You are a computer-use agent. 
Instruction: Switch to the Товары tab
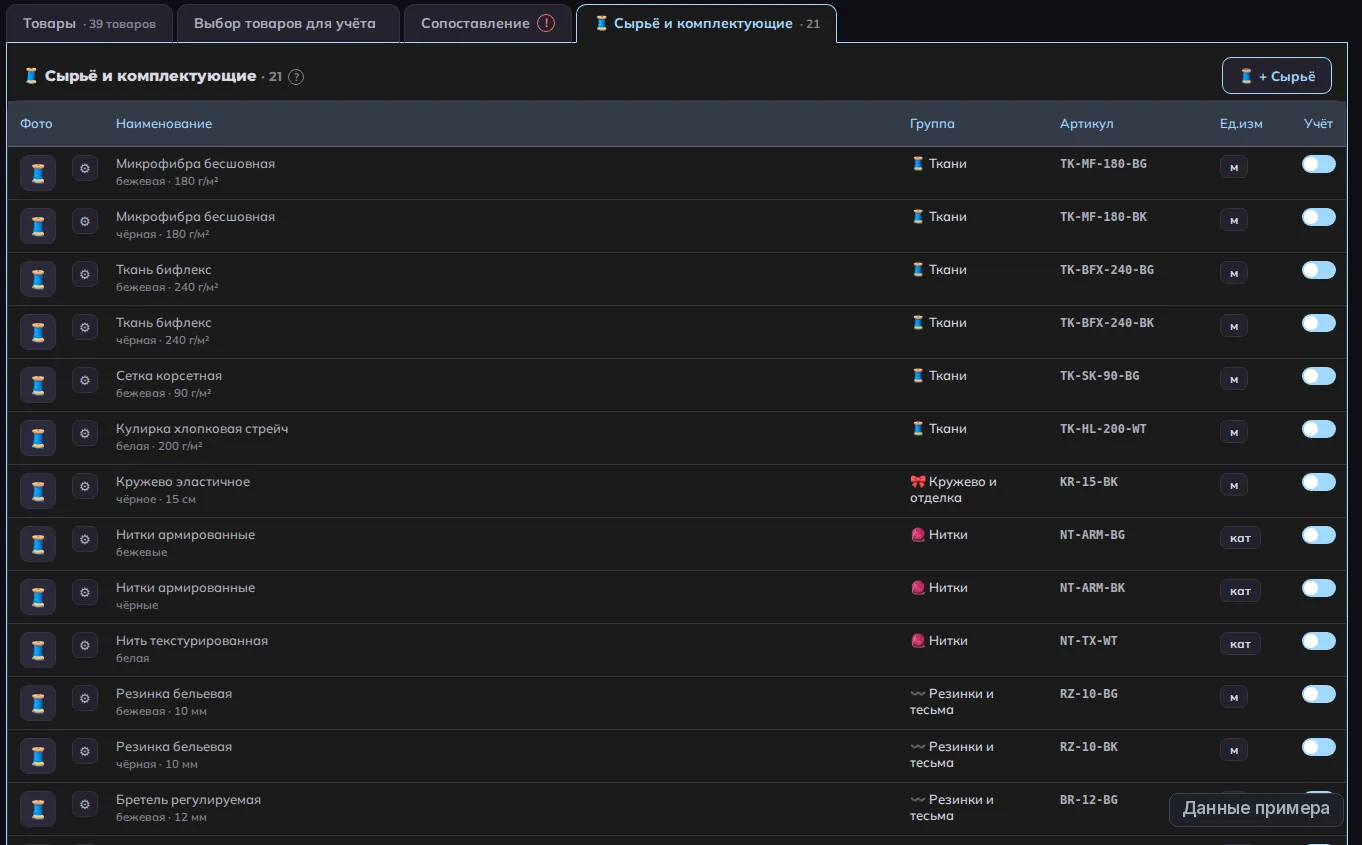point(89,24)
